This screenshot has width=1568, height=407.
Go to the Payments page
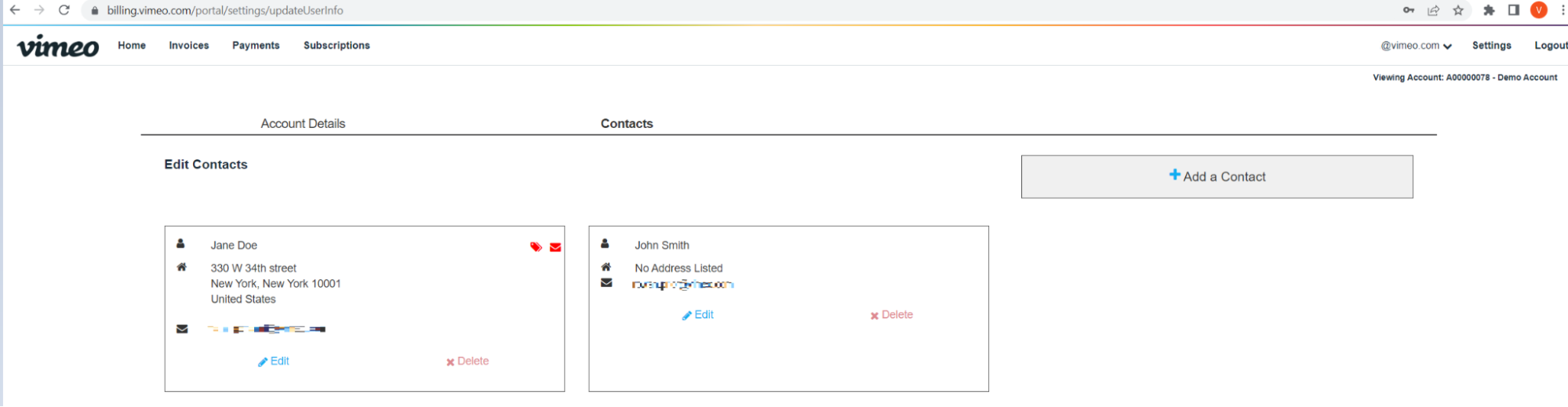coord(256,45)
